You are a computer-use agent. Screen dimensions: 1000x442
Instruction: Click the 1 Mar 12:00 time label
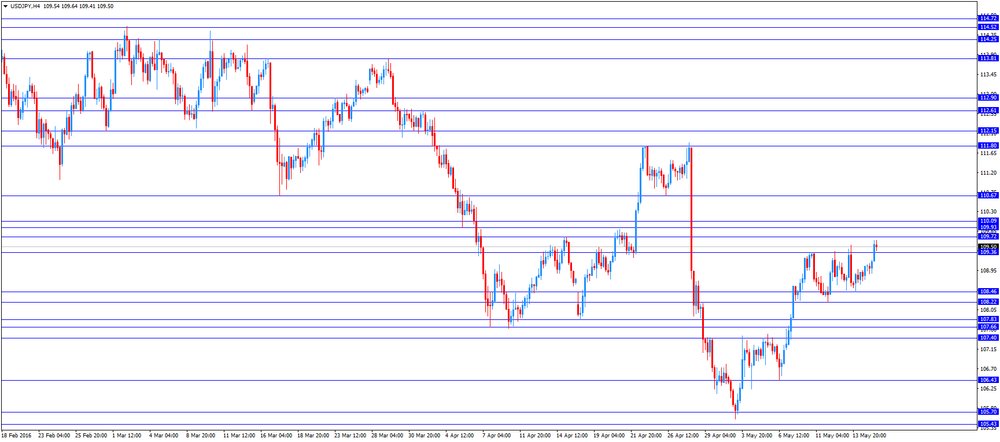[x=126, y=436]
